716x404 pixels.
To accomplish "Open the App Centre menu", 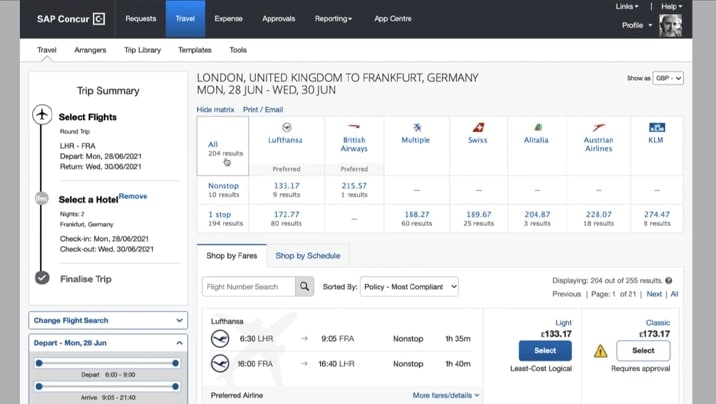I will coord(393,19).
